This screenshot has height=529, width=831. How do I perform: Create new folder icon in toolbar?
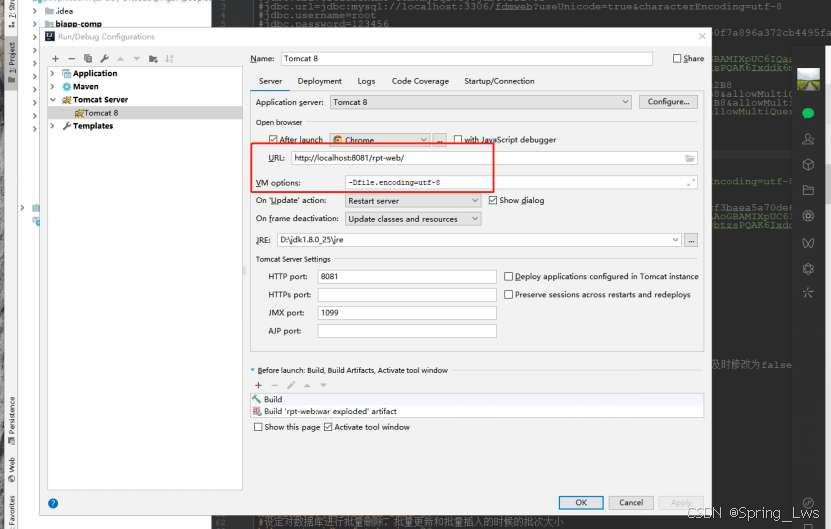click(153, 59)
